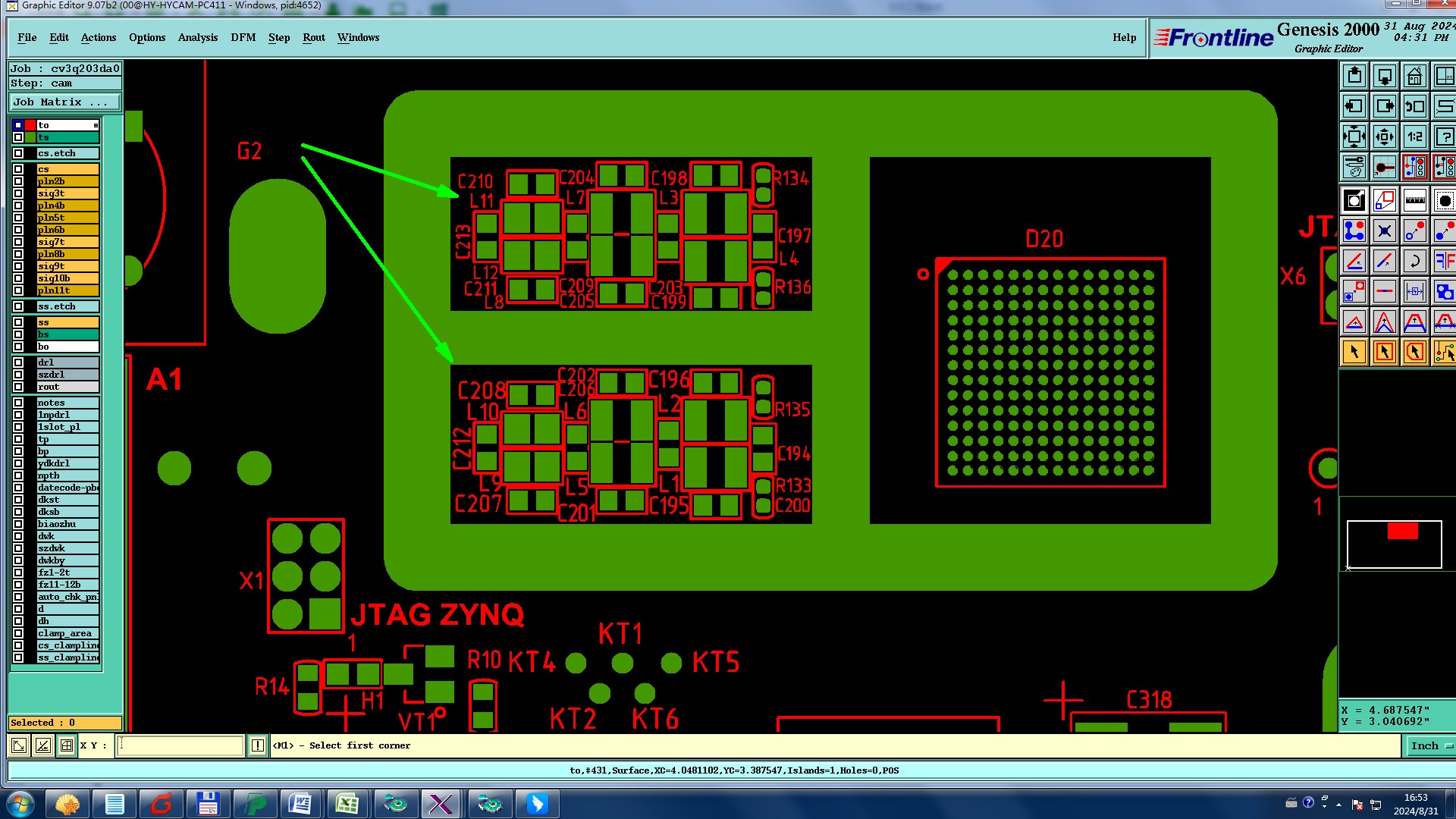1456x819 pixels.
Task: Select the 1:2 zoom scale icon
Action: (x=1414, y=137)
